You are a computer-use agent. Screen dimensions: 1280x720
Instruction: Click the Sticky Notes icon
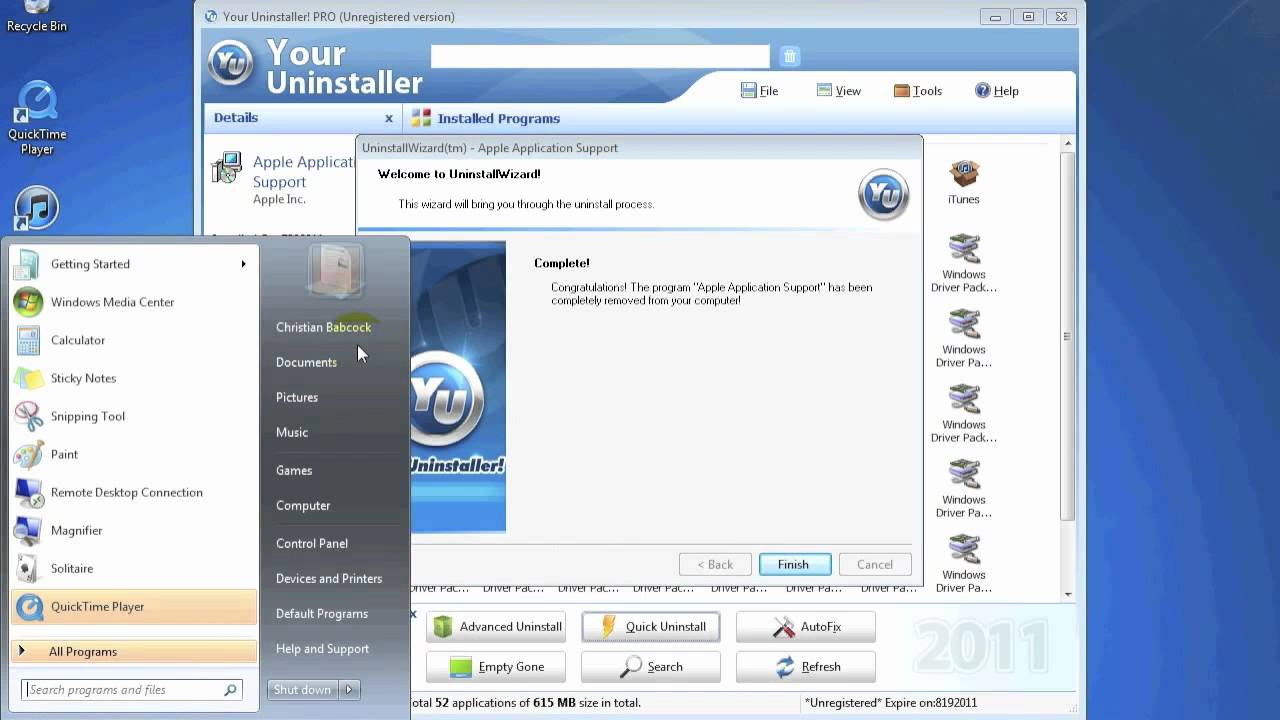pyautogui.click(x=28, y=378)
